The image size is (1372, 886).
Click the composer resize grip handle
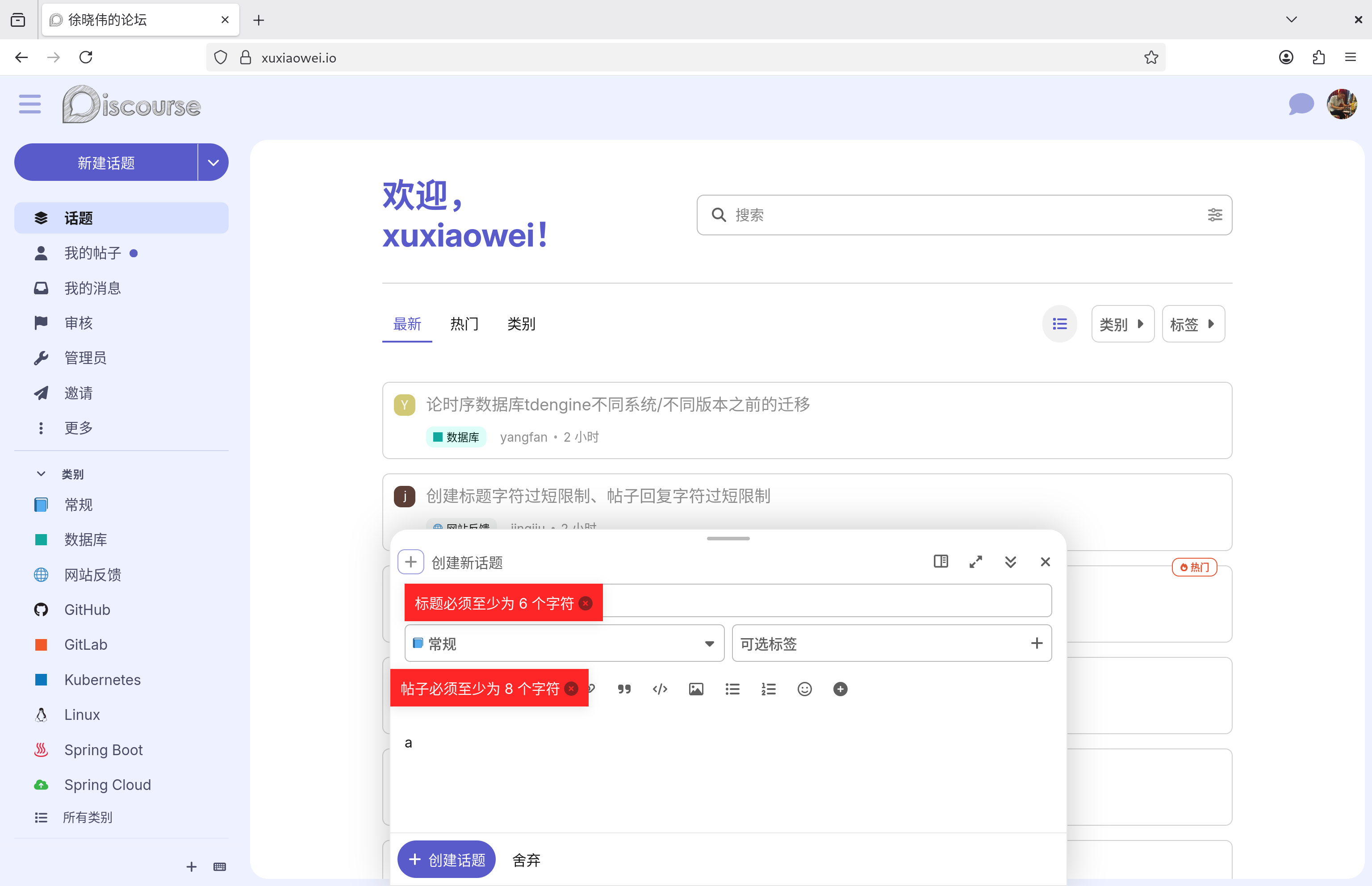pos(728,539)
